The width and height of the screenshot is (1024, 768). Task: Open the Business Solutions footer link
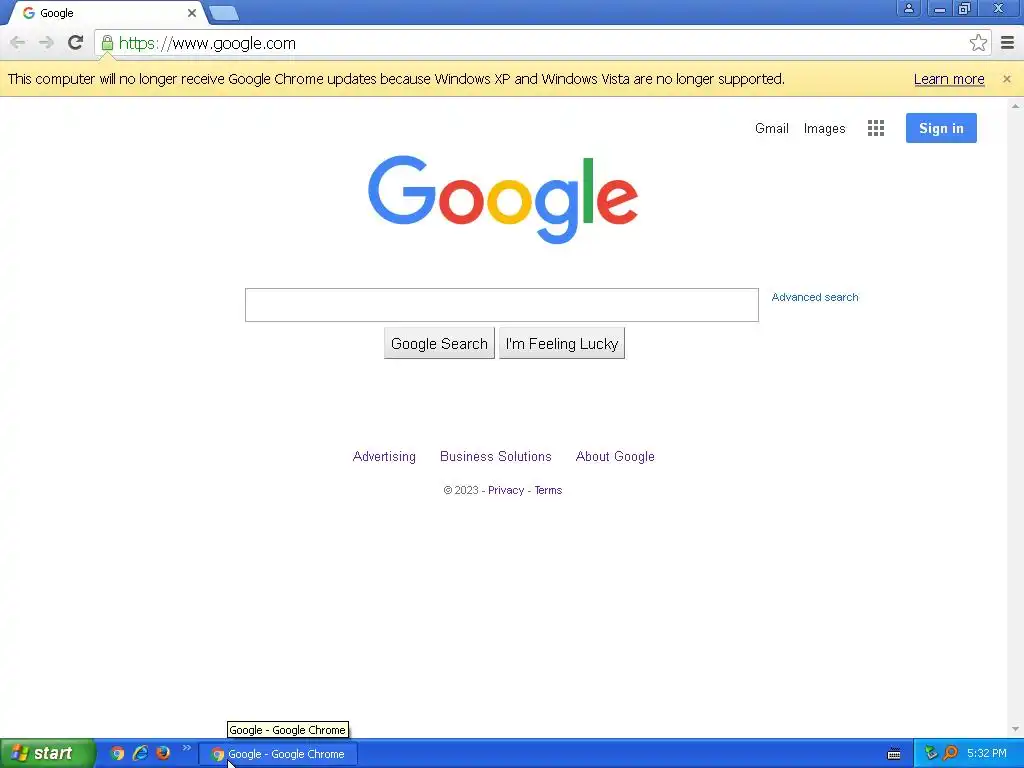point(496,456)
